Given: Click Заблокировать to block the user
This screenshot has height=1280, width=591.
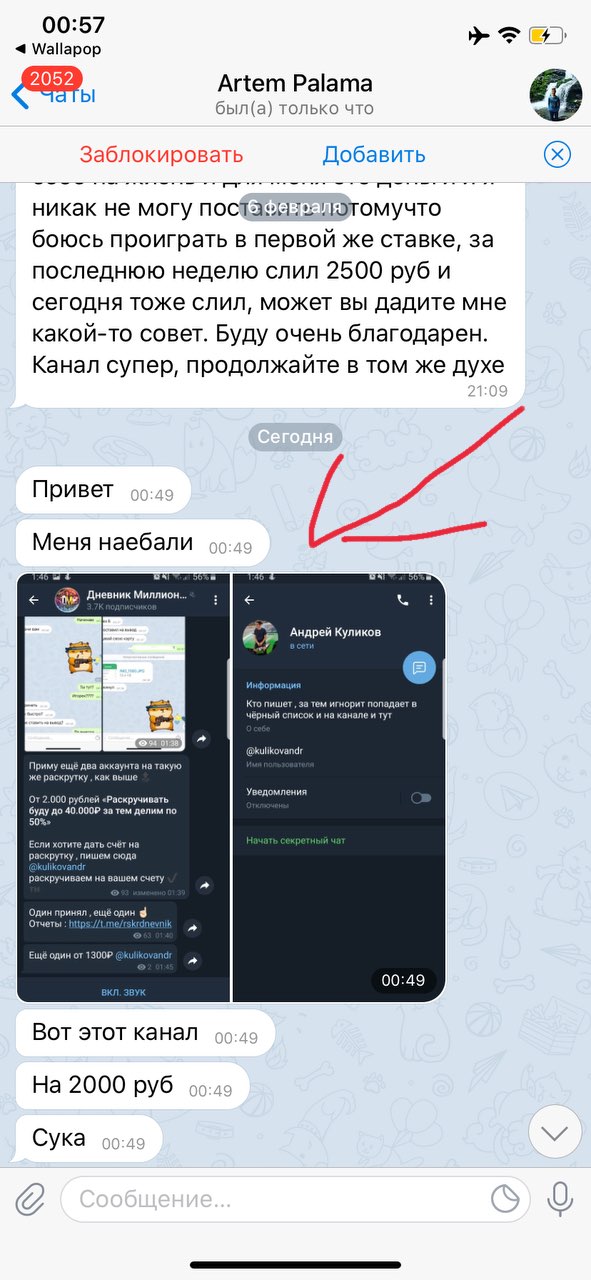Looking at the screenshot, I should tap(161, 155).
